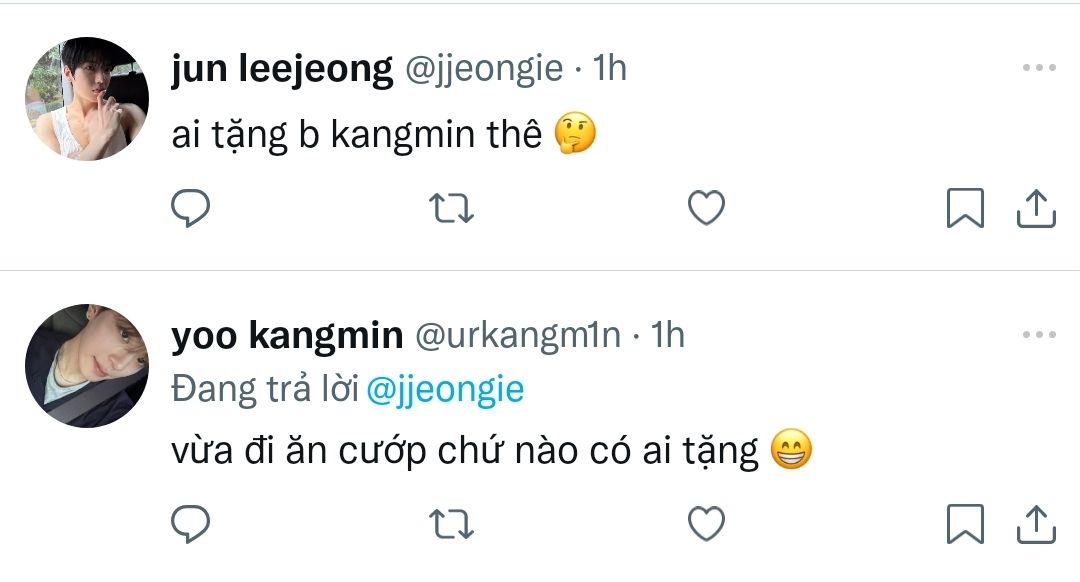Retweet jun leejeong's tweet
This screenshot has width=1080, height=582.
tap(450, 208)
